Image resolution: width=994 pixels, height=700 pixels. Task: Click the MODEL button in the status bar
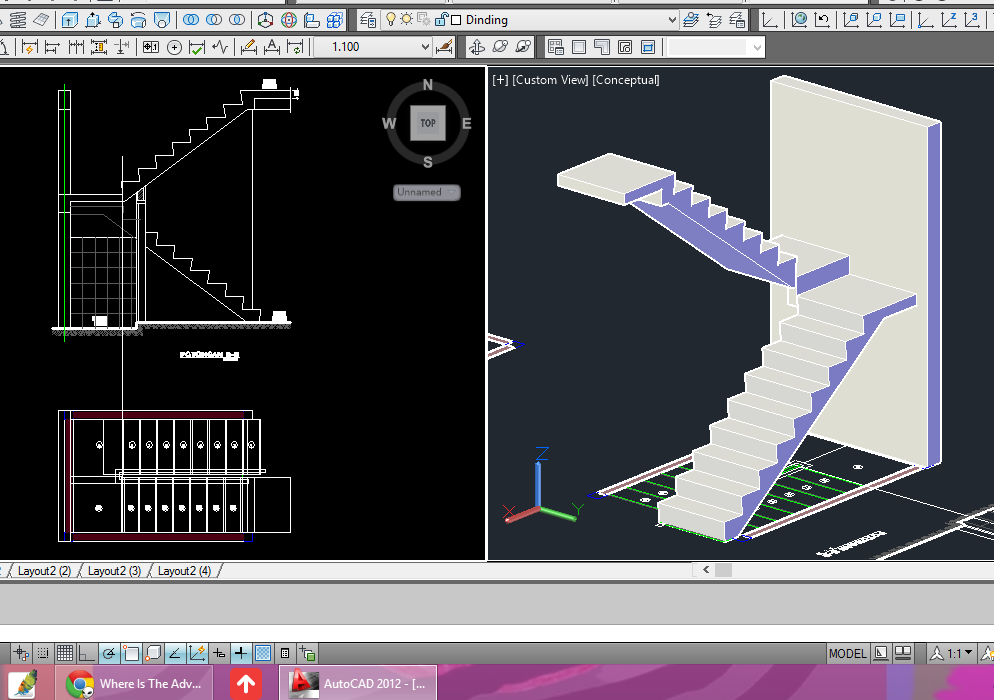pos(847,653)
